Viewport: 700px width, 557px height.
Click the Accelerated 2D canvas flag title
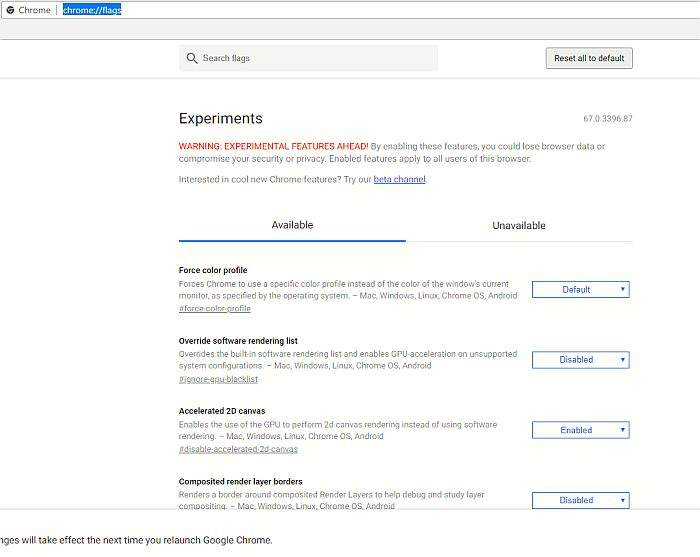coord(222,411)
